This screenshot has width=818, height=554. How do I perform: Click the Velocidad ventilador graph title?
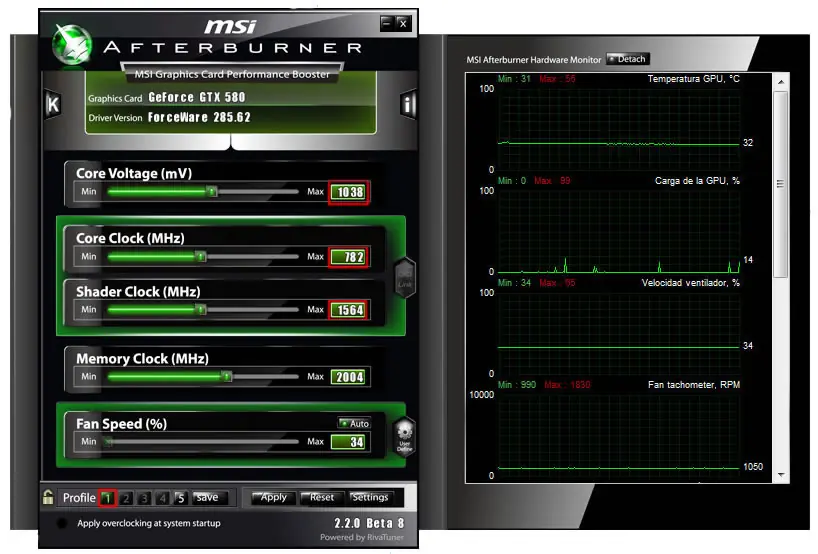pos(691,283)
